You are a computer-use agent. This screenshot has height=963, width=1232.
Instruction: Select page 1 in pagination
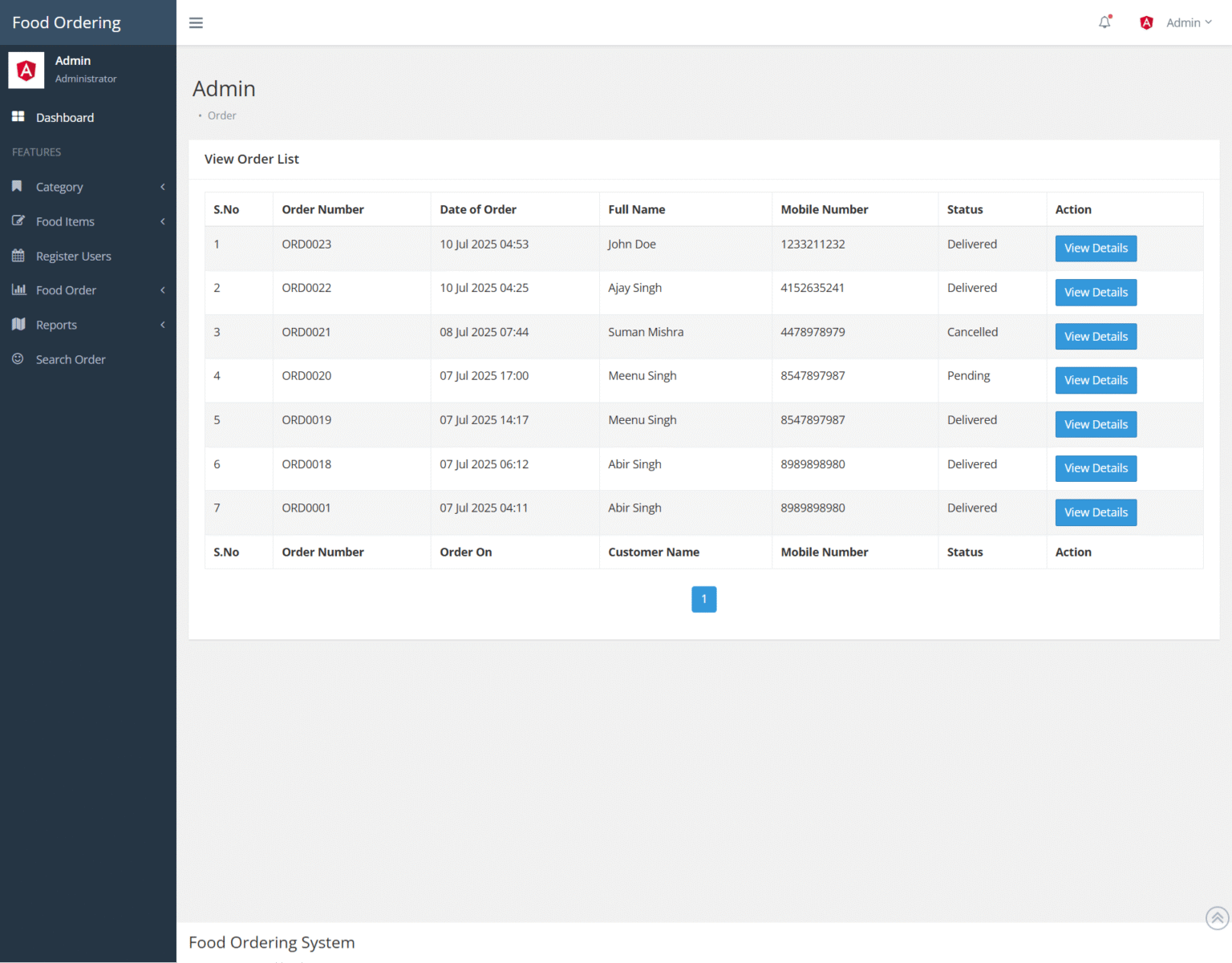[703, 599]
